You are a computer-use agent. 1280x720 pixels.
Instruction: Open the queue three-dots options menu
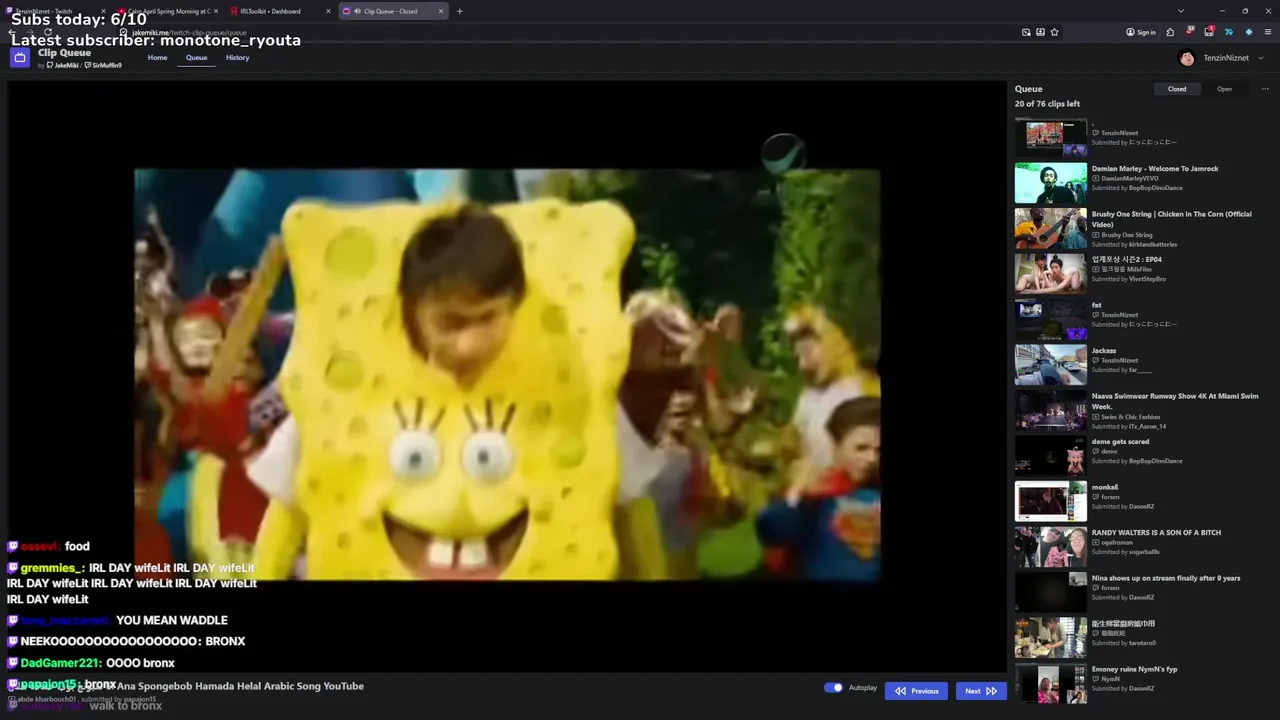click(1265, 89)
